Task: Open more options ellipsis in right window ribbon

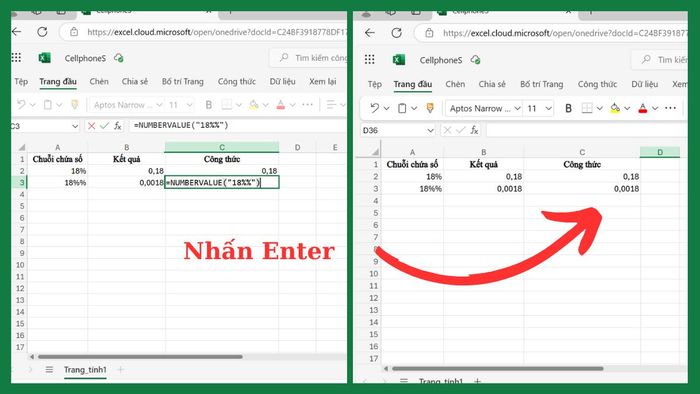Action: (x=670, y=108)
